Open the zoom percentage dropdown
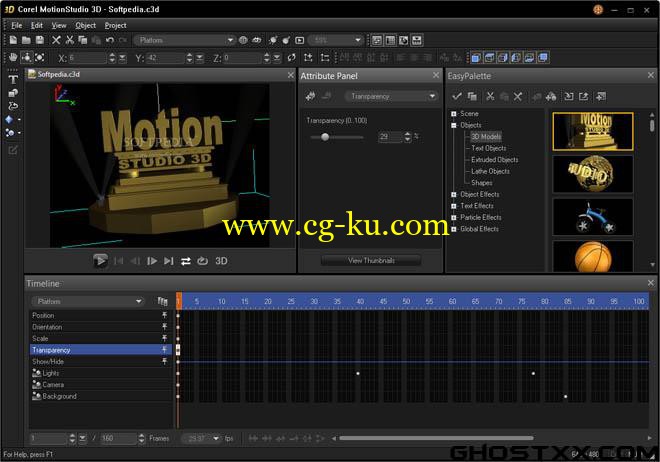 [x=336, y=40]
